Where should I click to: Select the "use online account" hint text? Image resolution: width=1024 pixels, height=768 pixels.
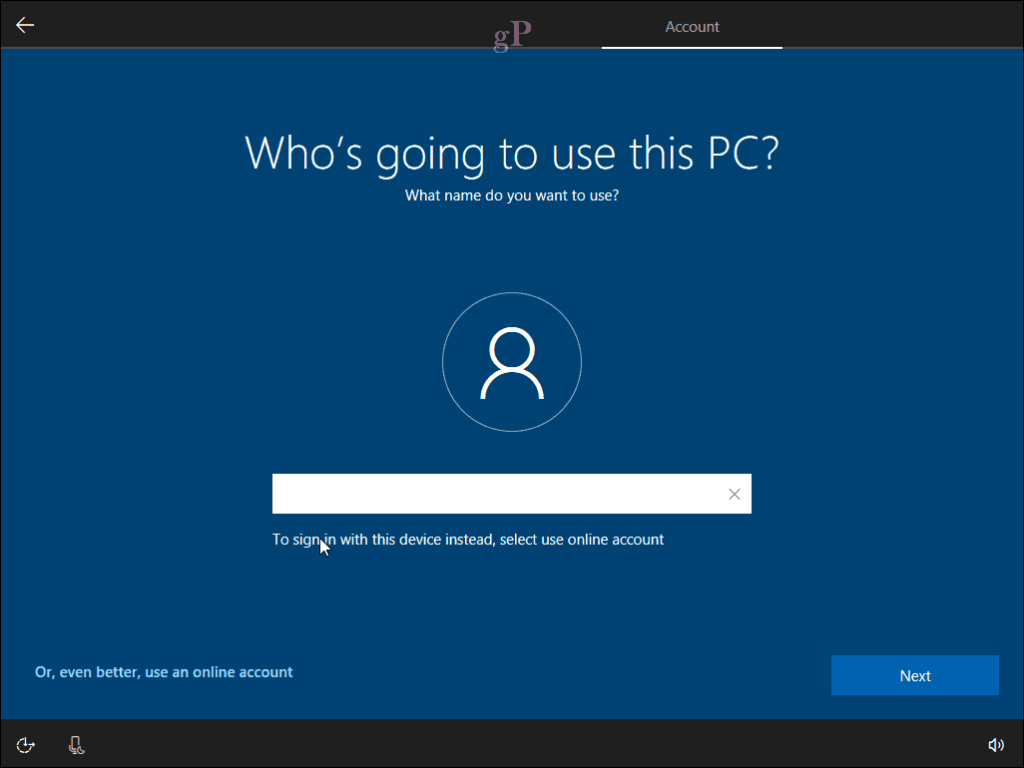point(468,539)
